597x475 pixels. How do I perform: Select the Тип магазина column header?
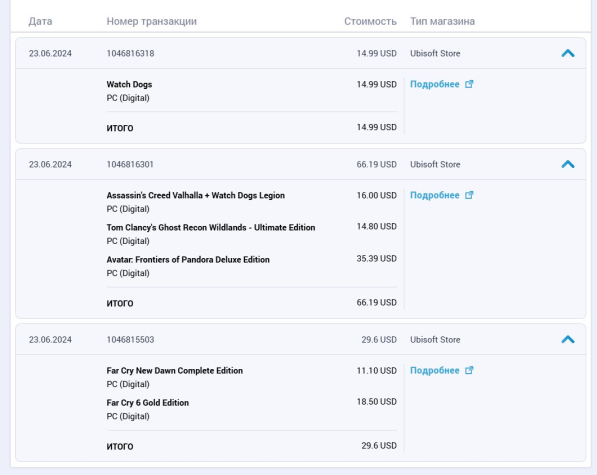pos(442,21)
